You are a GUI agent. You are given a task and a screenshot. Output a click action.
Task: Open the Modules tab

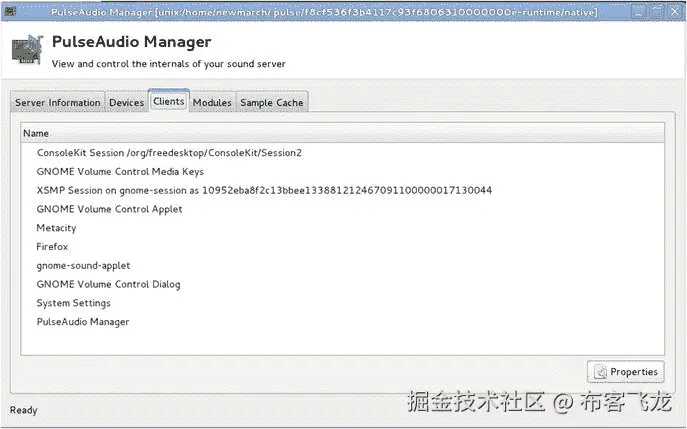click(212, 102)
